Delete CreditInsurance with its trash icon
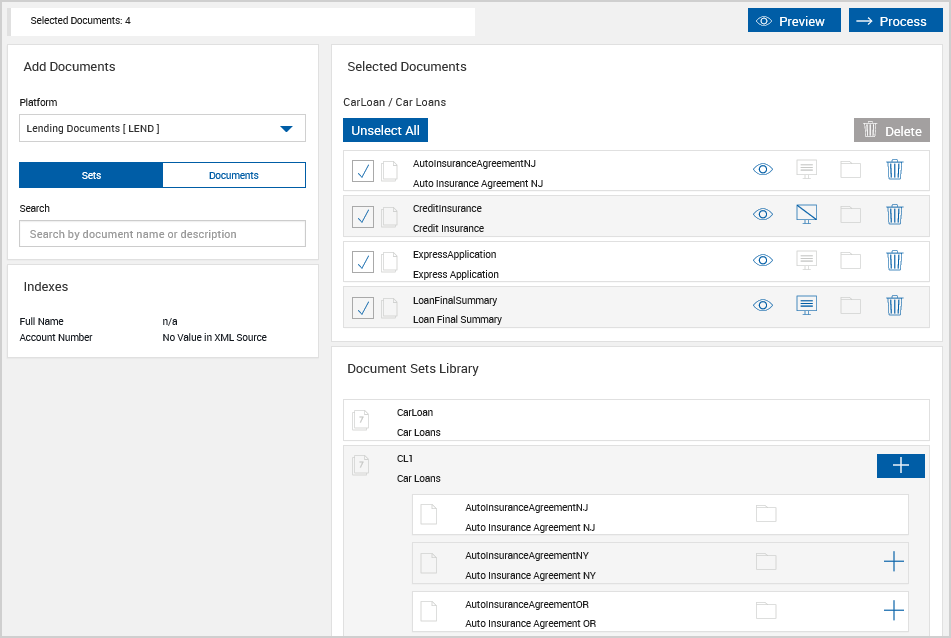Viewport: 951px width, 638px height. (895, 214)
